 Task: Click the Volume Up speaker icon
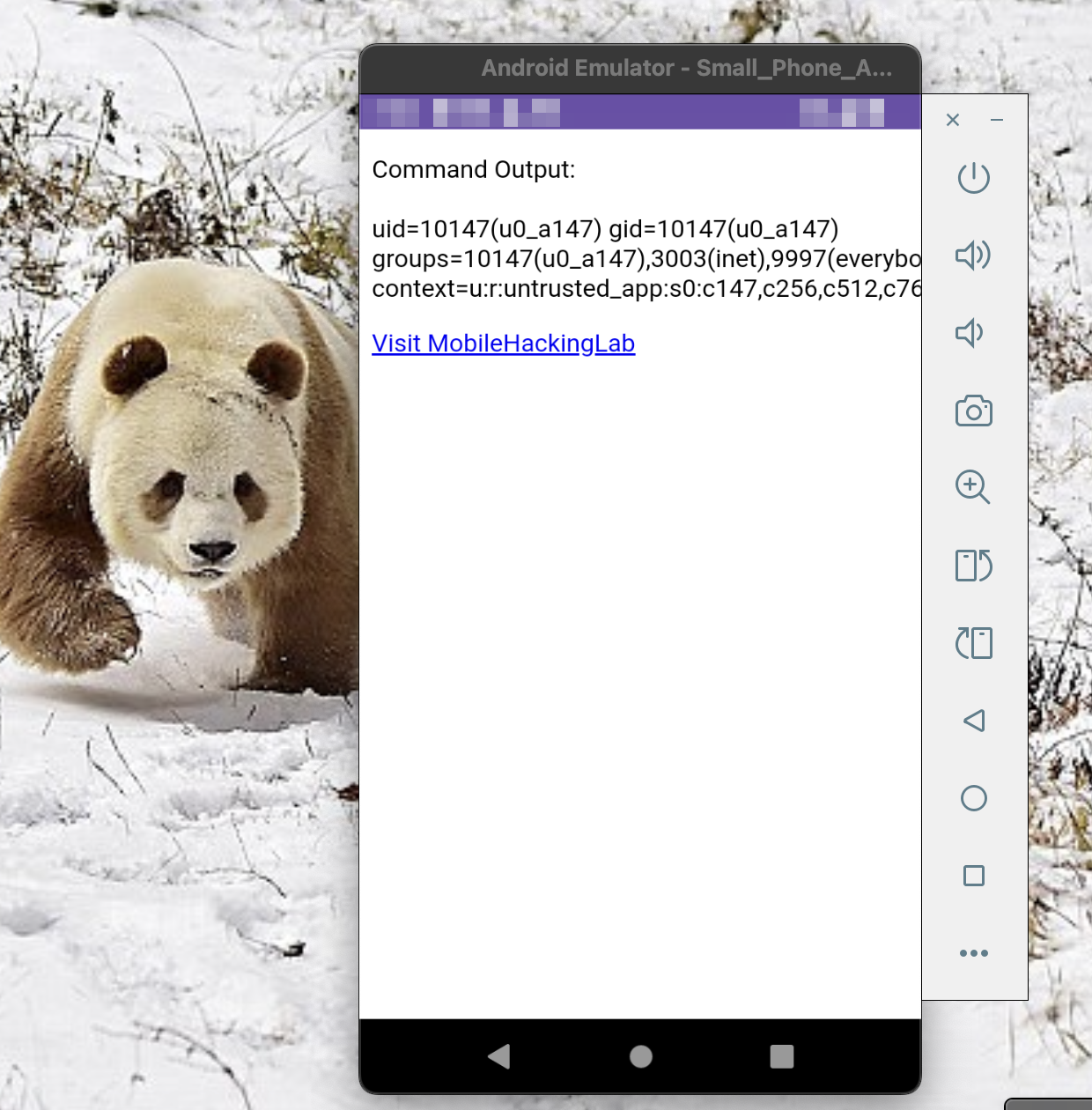coord(973,255)
